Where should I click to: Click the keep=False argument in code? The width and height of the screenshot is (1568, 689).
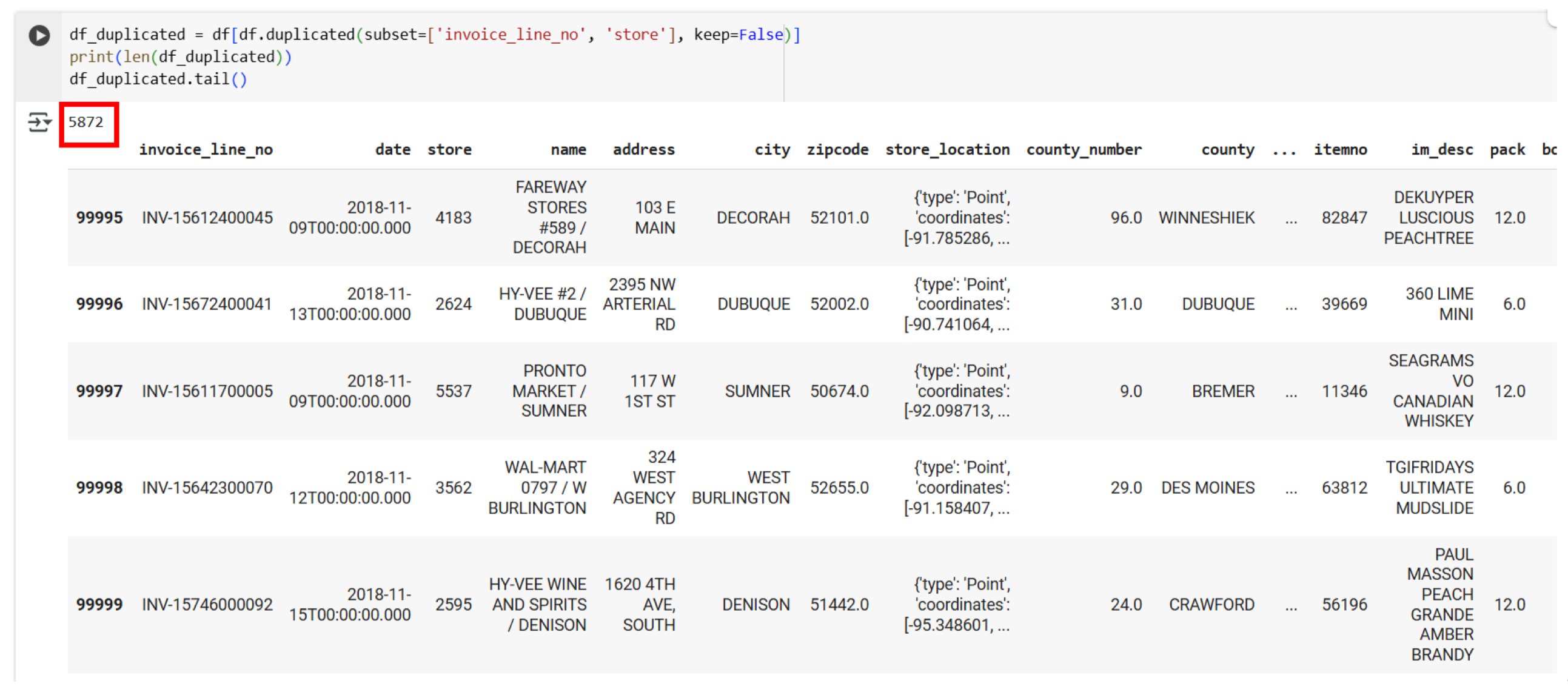coord(738,35)
